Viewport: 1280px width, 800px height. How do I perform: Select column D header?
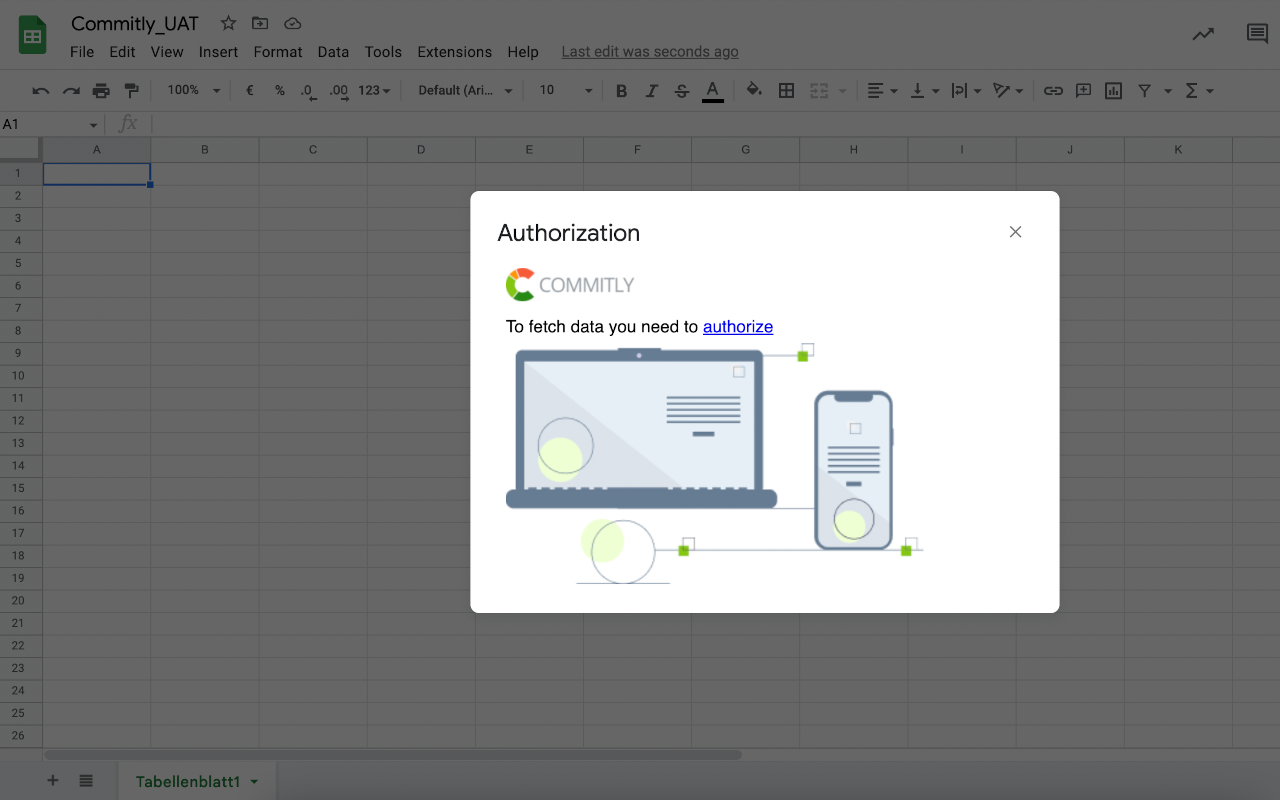point(421,150)
